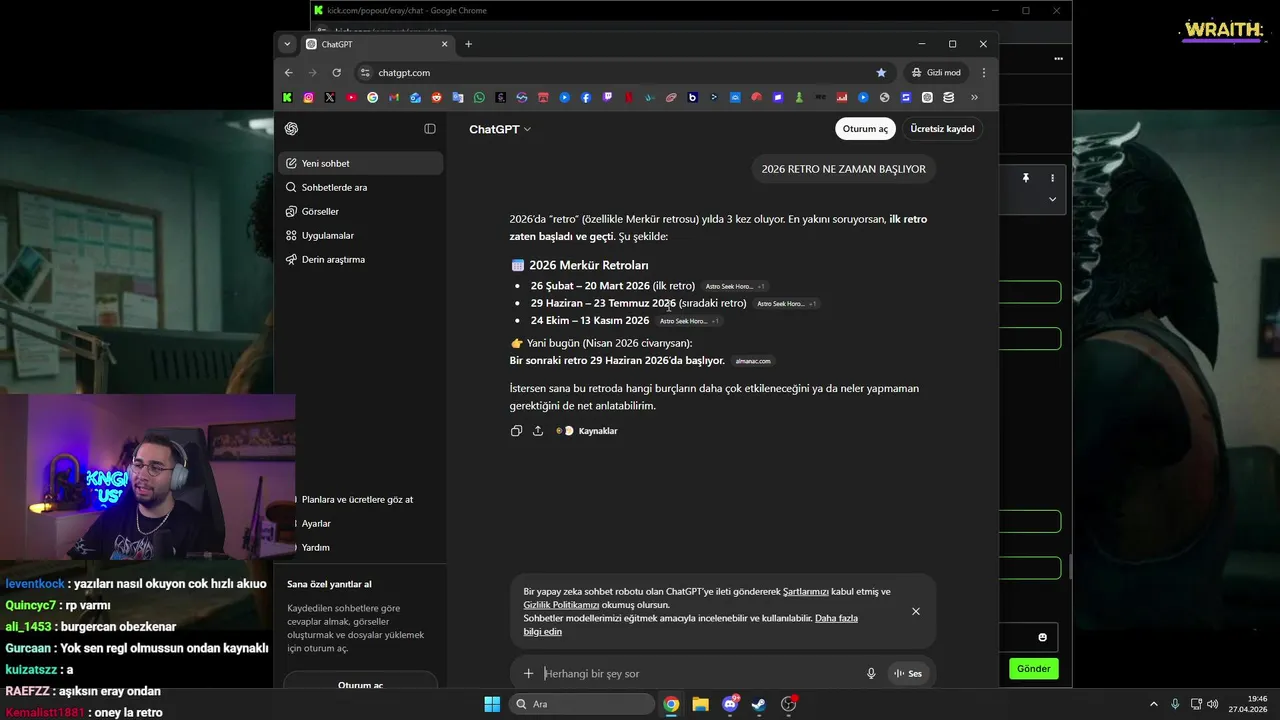Open Astro Seek source chip beside 26 Şubat
Viewport: 1280px width, 720px height.
[x=735, y=286]
